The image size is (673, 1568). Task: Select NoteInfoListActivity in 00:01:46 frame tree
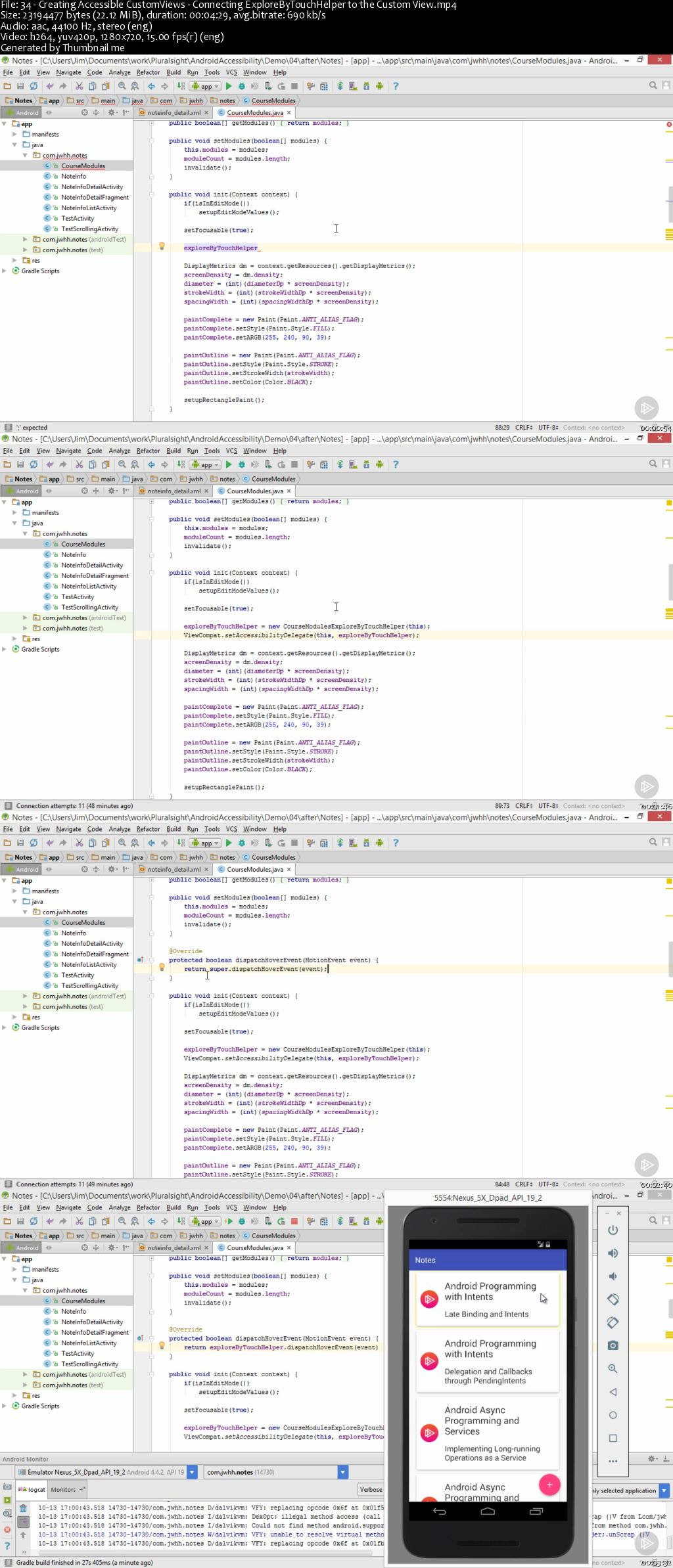coord(89,586)
